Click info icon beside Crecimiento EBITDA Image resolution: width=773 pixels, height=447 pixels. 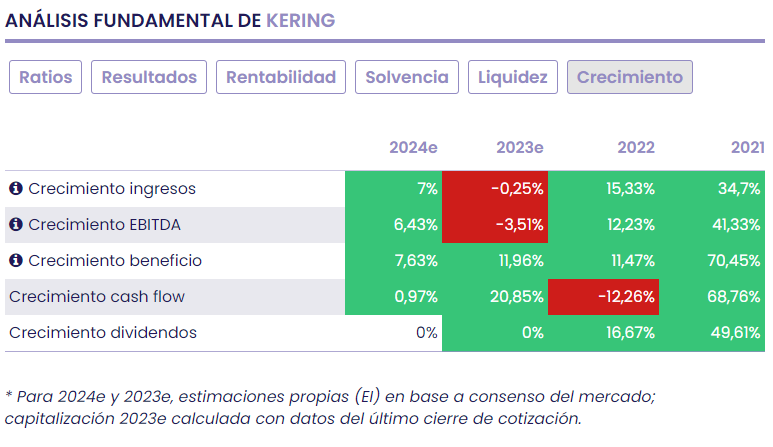16,225
